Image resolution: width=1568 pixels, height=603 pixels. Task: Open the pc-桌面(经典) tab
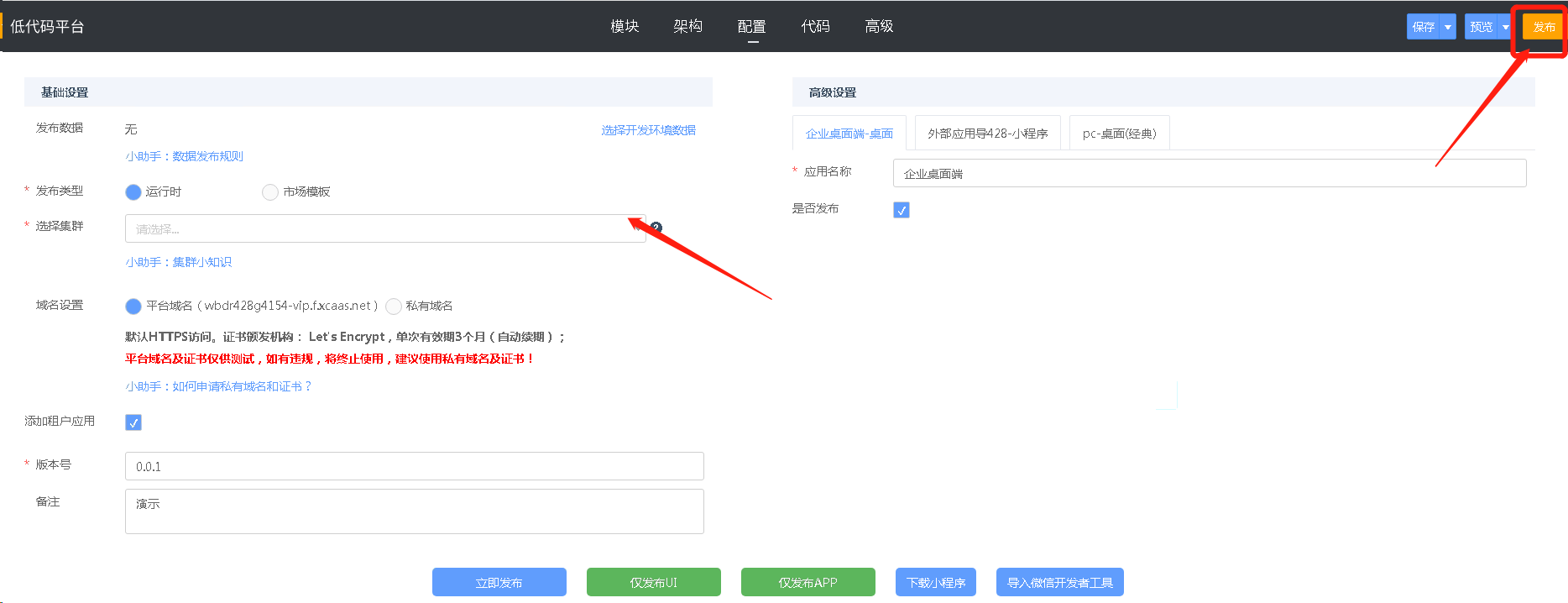click(x=1119, y=134)
